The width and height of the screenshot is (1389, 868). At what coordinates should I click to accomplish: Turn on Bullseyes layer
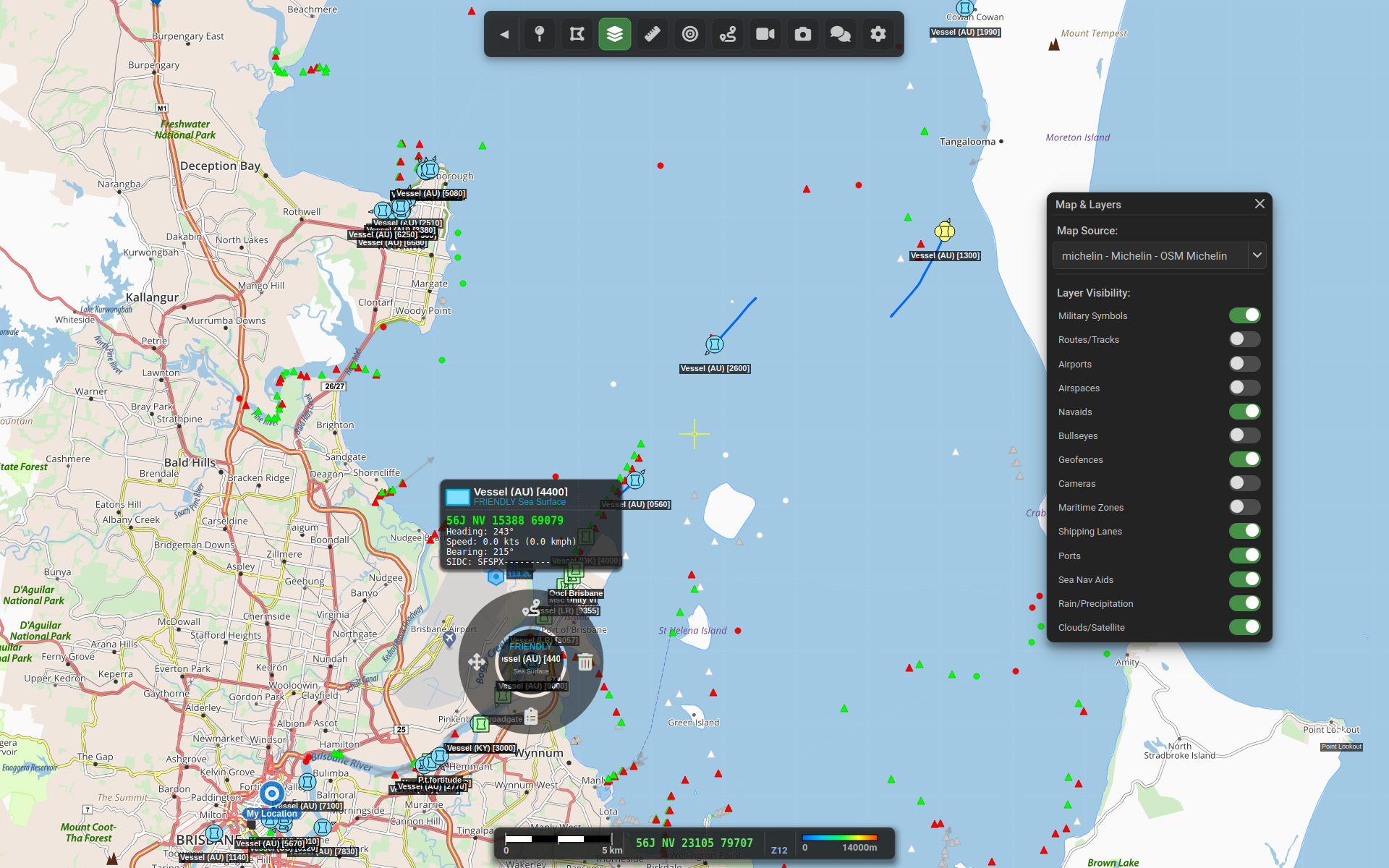point(1244,435)
